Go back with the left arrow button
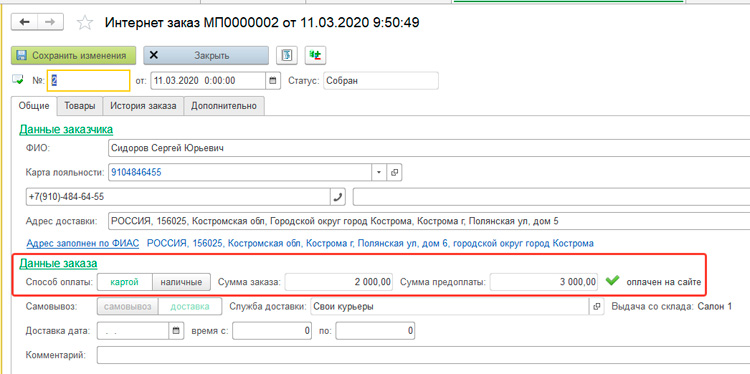The width and height of the screenshot is (750, 374). pyautogui.click(x=25, y=22)
